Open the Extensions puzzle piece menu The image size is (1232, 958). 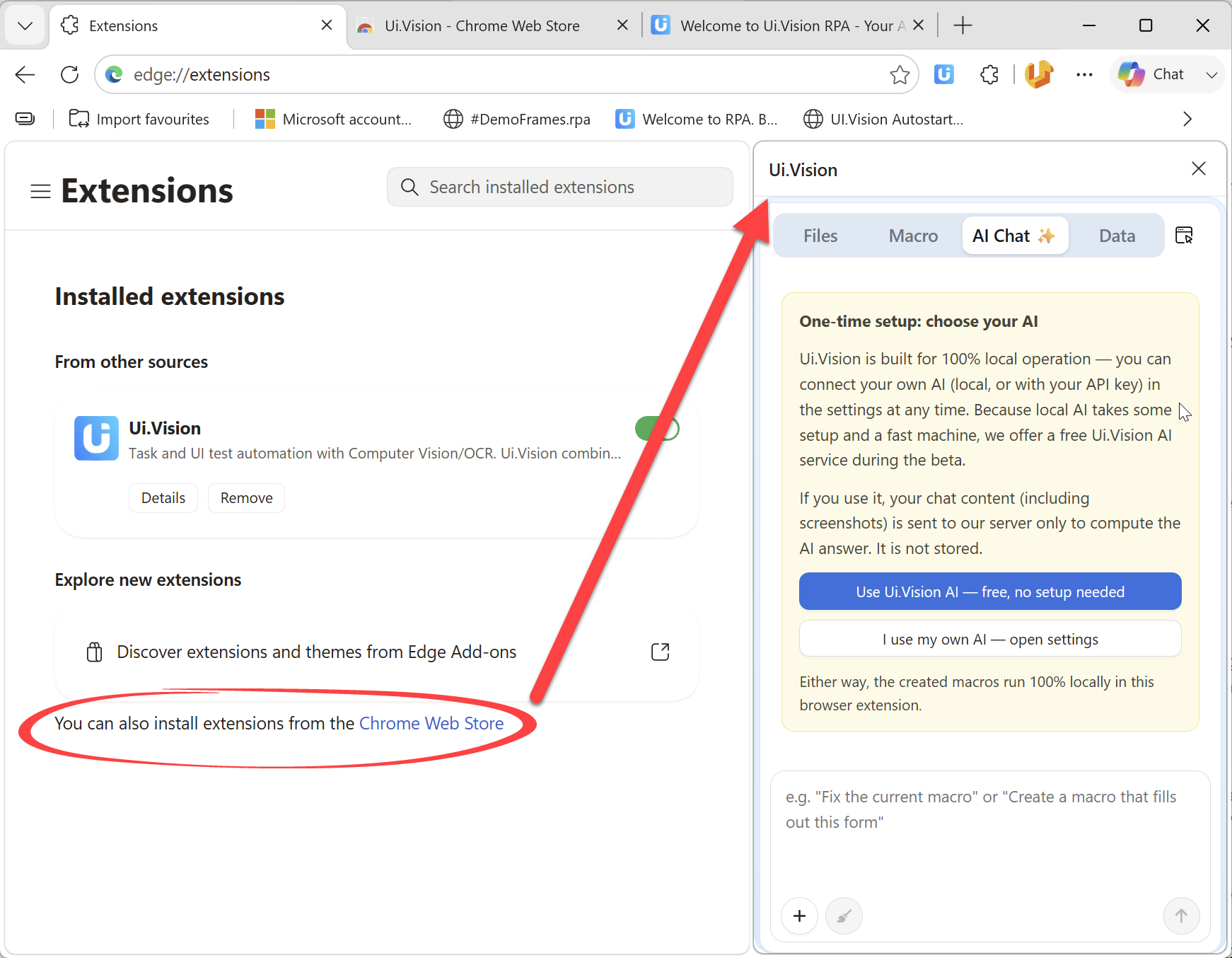point(989,74)
